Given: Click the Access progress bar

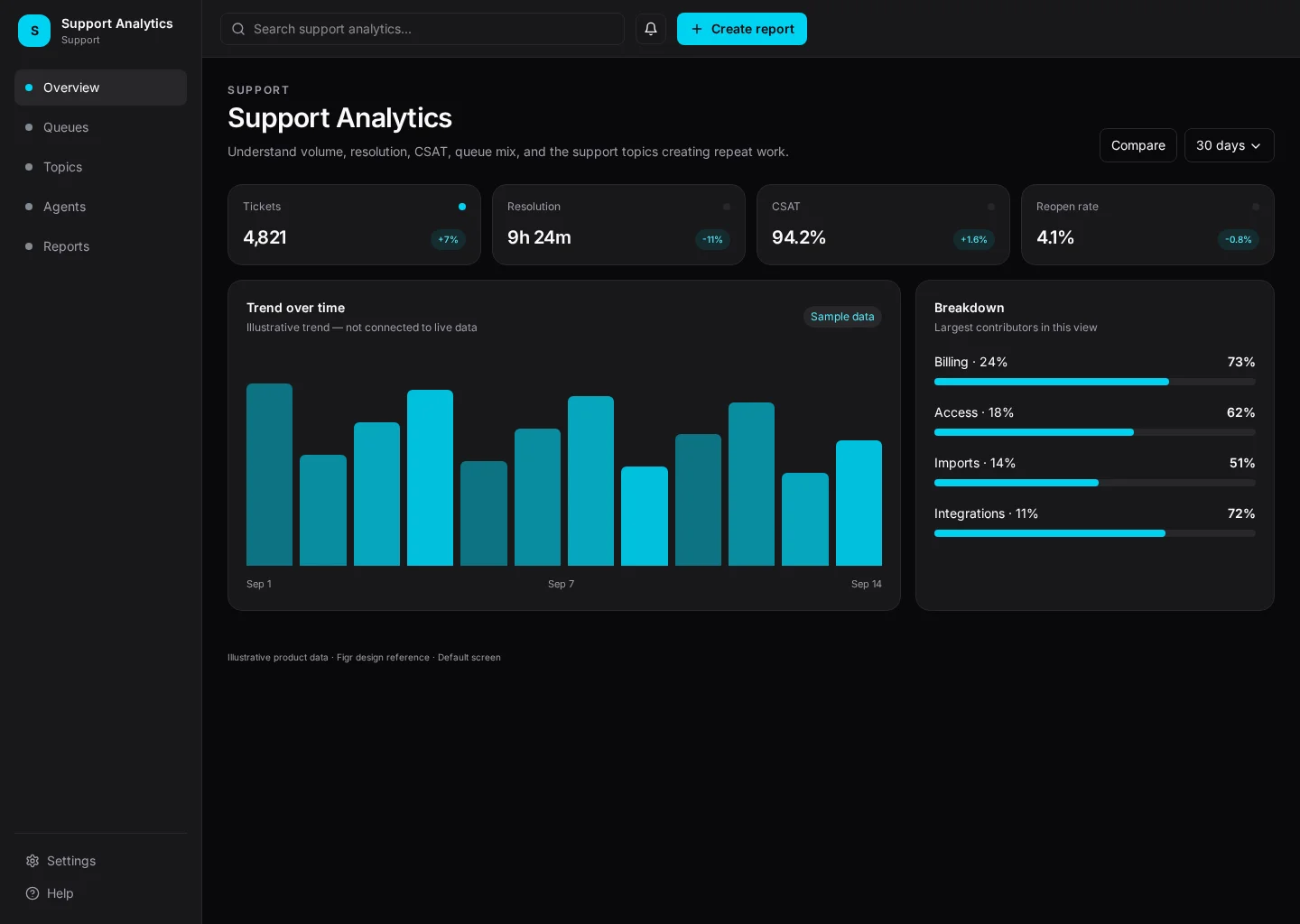Looking at the screenshot, I should (1095, 432).
